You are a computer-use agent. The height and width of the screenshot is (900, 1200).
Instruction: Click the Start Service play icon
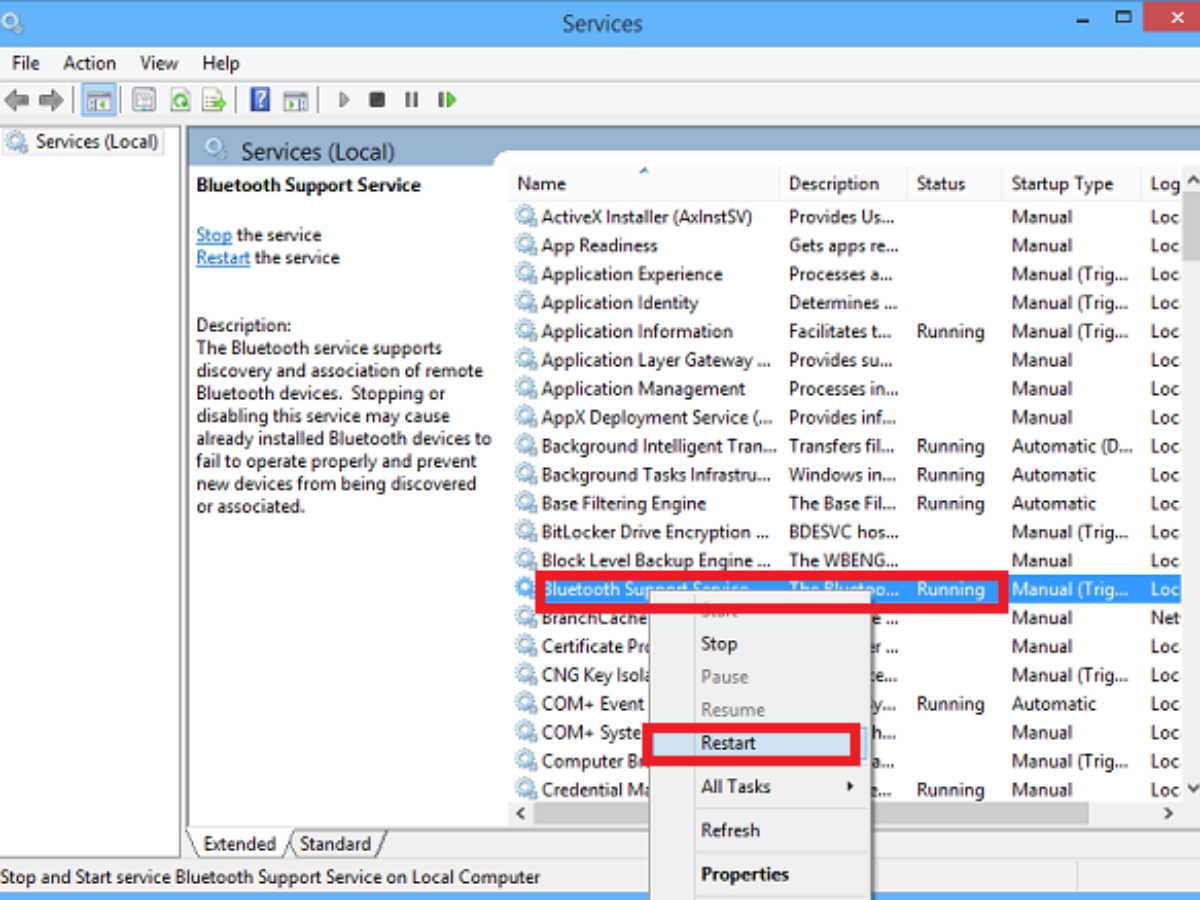point(344,100)
